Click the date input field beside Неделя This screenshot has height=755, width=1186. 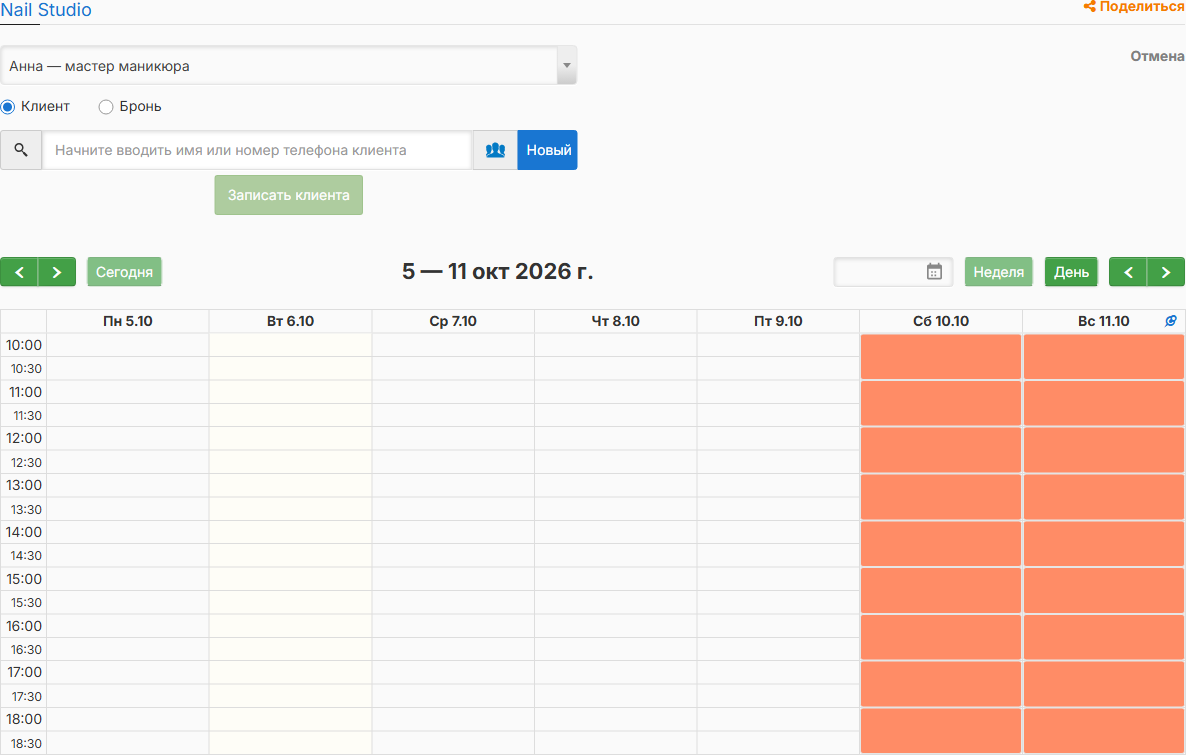tap(893, 272)
